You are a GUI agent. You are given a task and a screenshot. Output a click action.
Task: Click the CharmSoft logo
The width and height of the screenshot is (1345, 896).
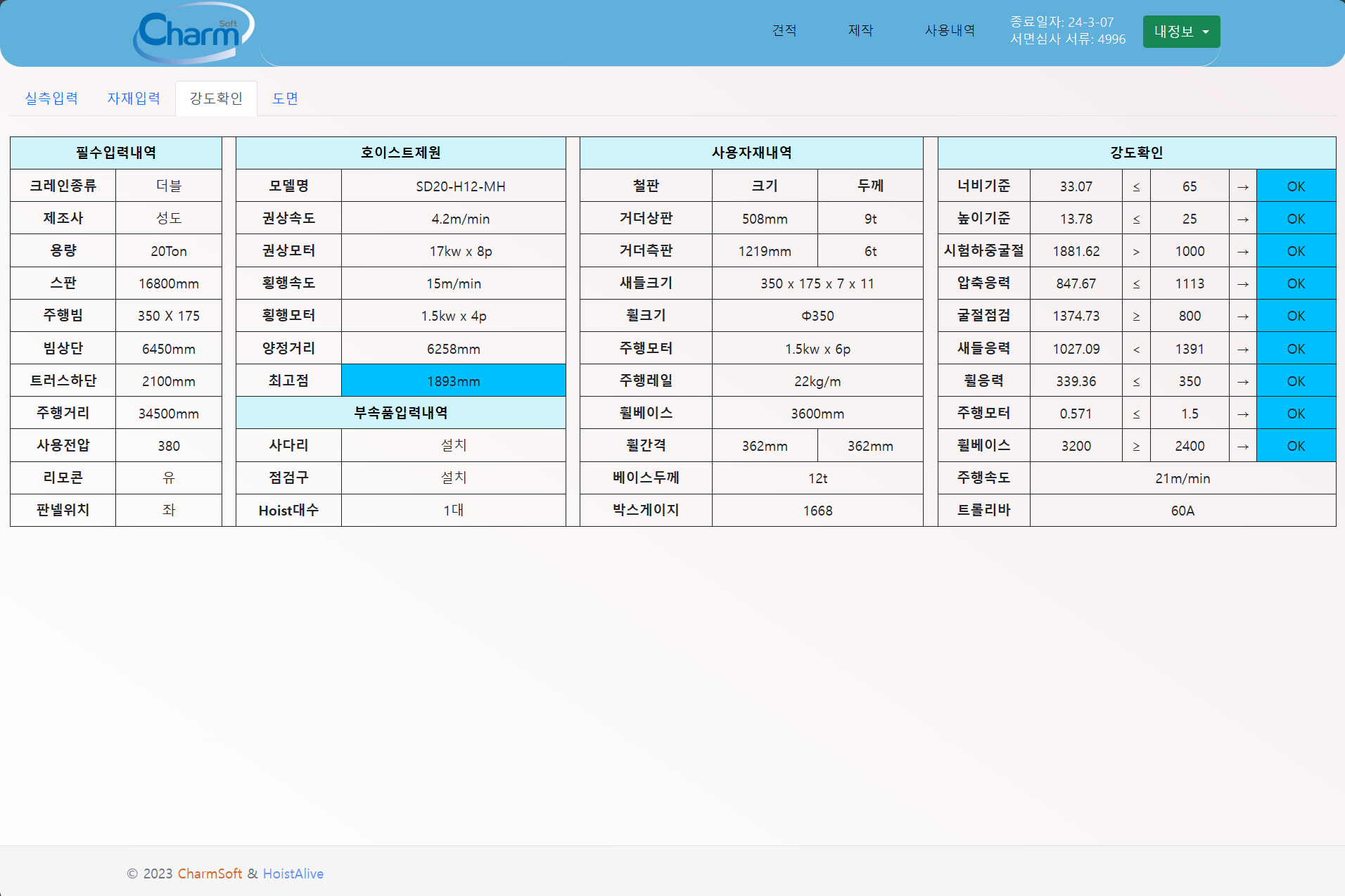pos(193,32)
